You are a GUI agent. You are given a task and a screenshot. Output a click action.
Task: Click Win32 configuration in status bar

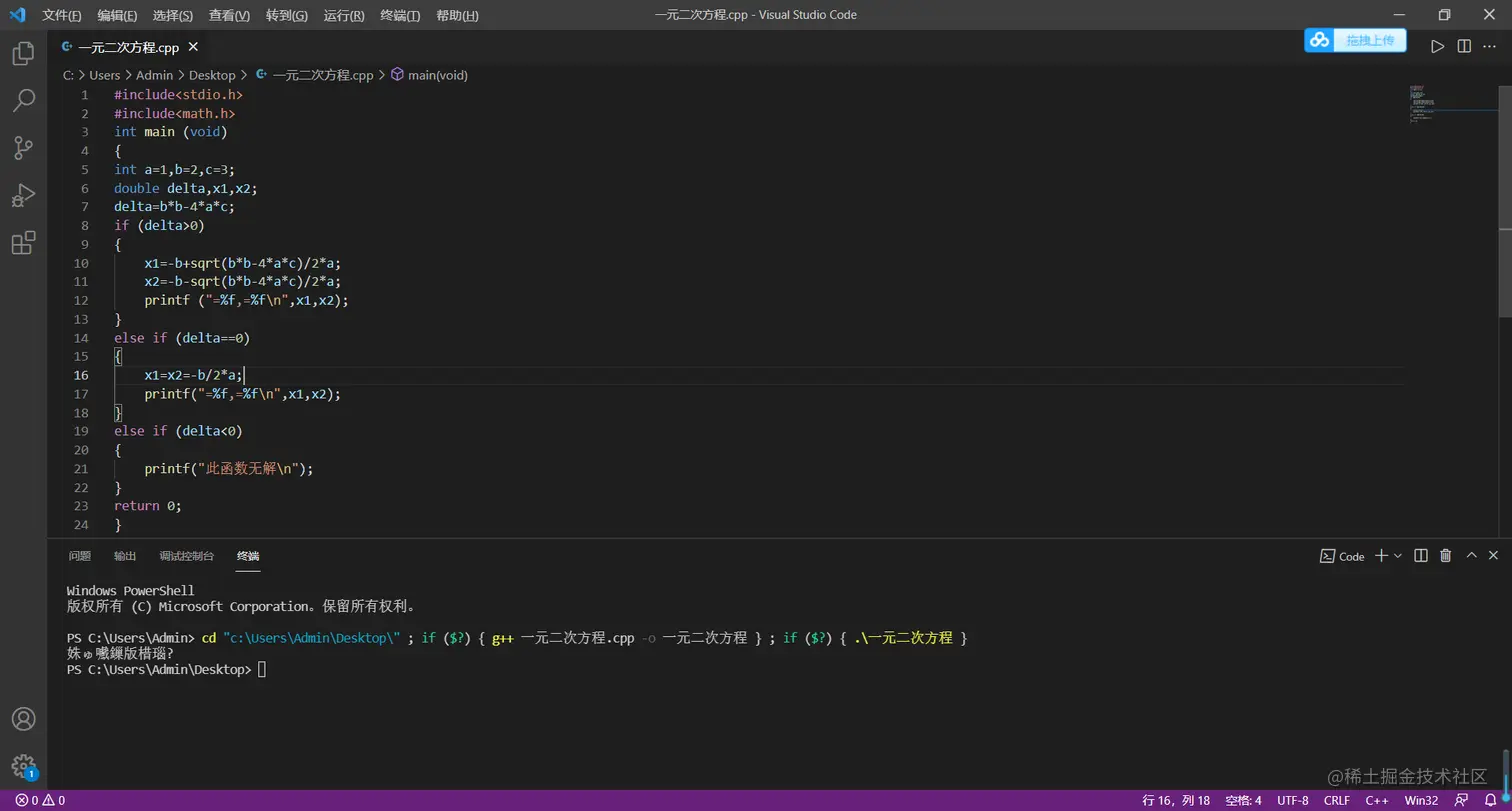pyautogui.click(x=1421, y=800)
